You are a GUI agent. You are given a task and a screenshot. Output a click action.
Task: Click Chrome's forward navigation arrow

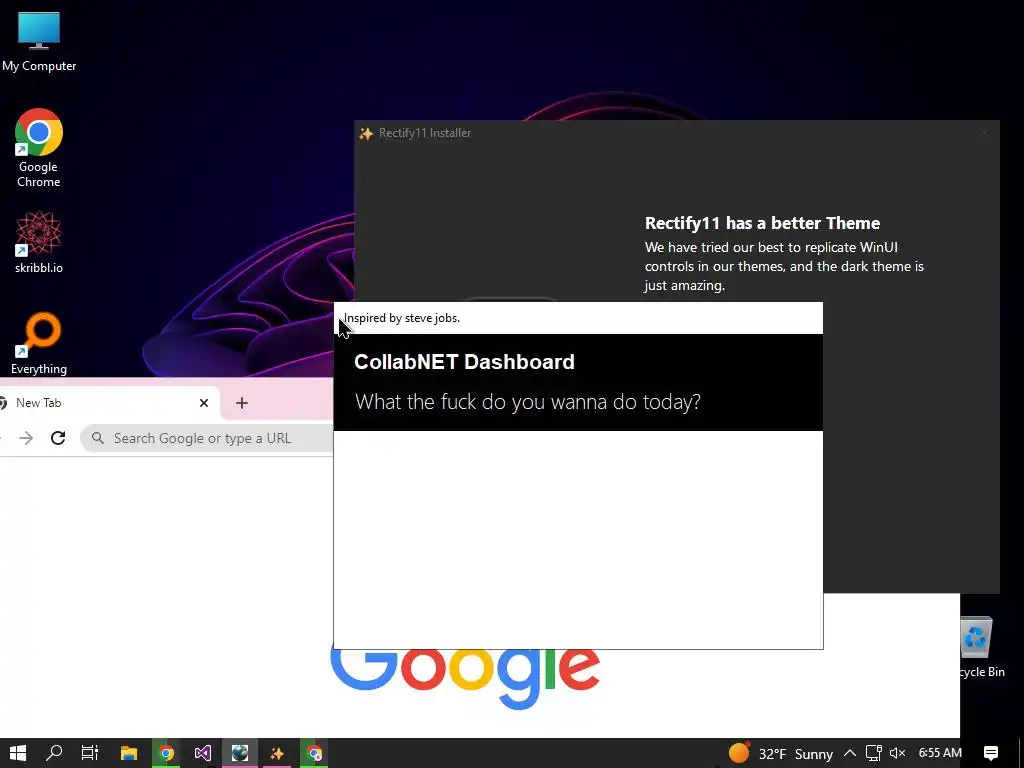pos(26,438)
